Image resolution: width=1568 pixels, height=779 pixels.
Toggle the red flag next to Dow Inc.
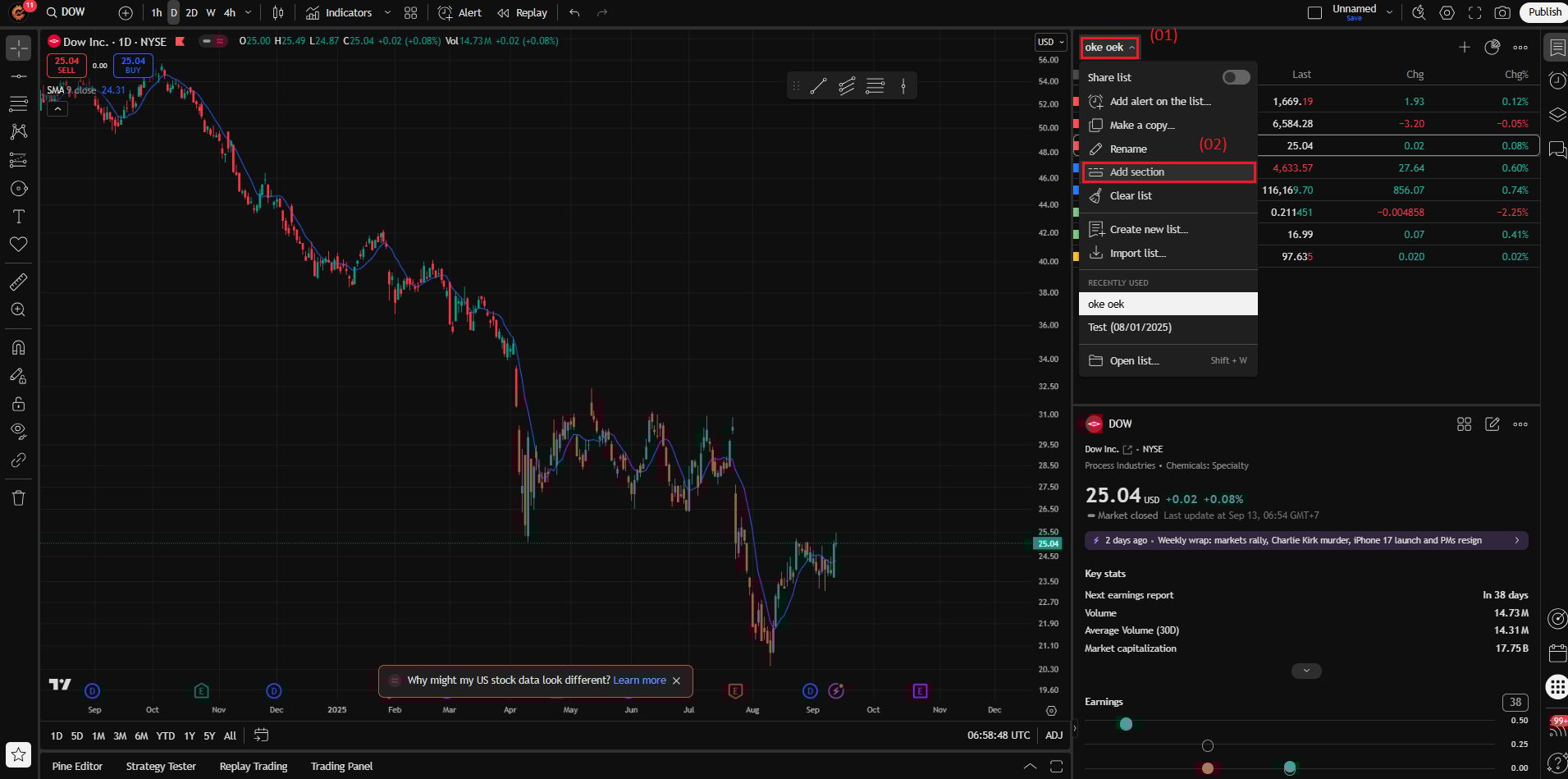pos(181,42)
